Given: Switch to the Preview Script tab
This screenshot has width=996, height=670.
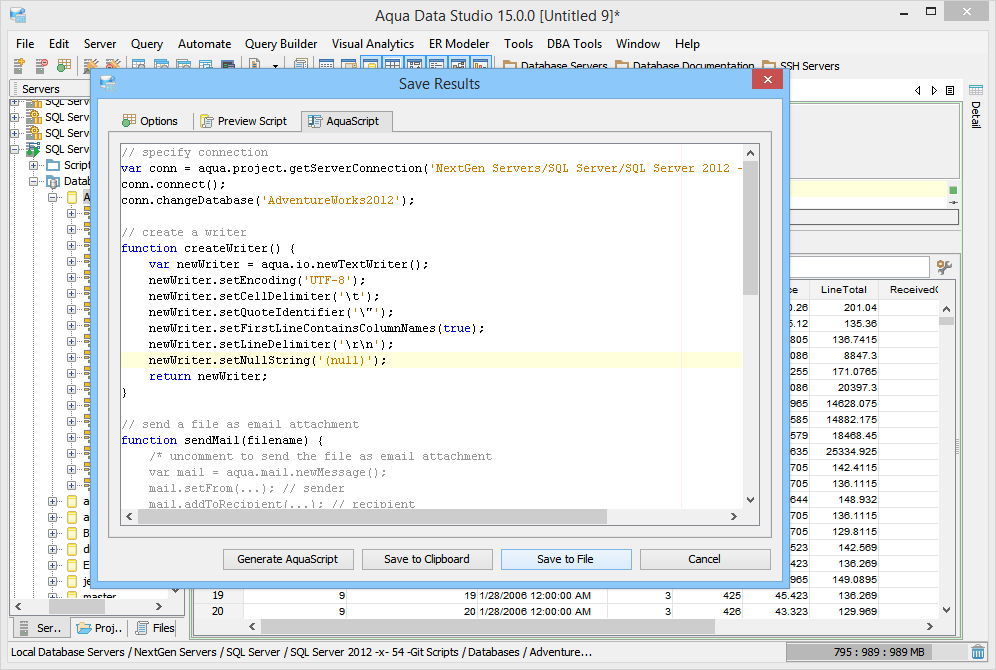Looking at the screenshot, I should click(244, 121).
